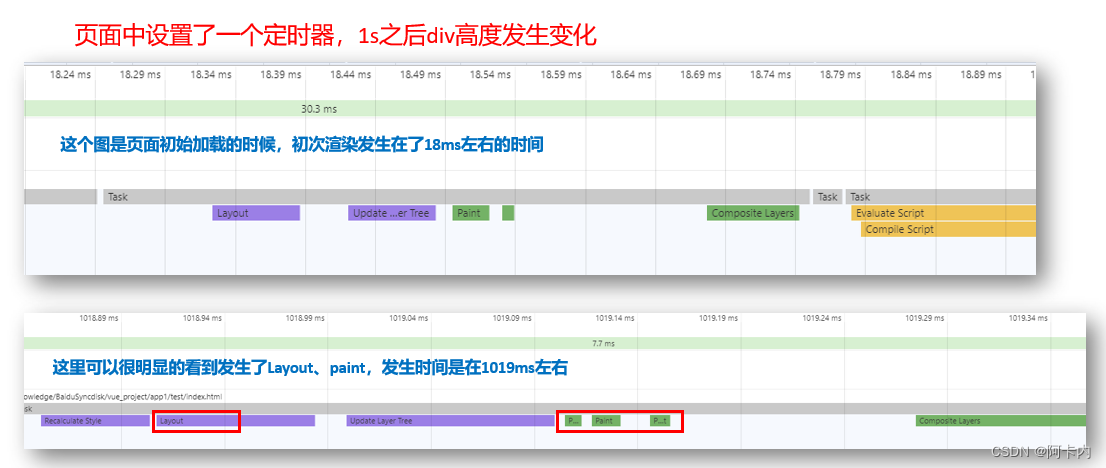This screenshot has height=468, width=1106.
Task: Click the 1019.19 ms ruler label
Action: point(719,318)
